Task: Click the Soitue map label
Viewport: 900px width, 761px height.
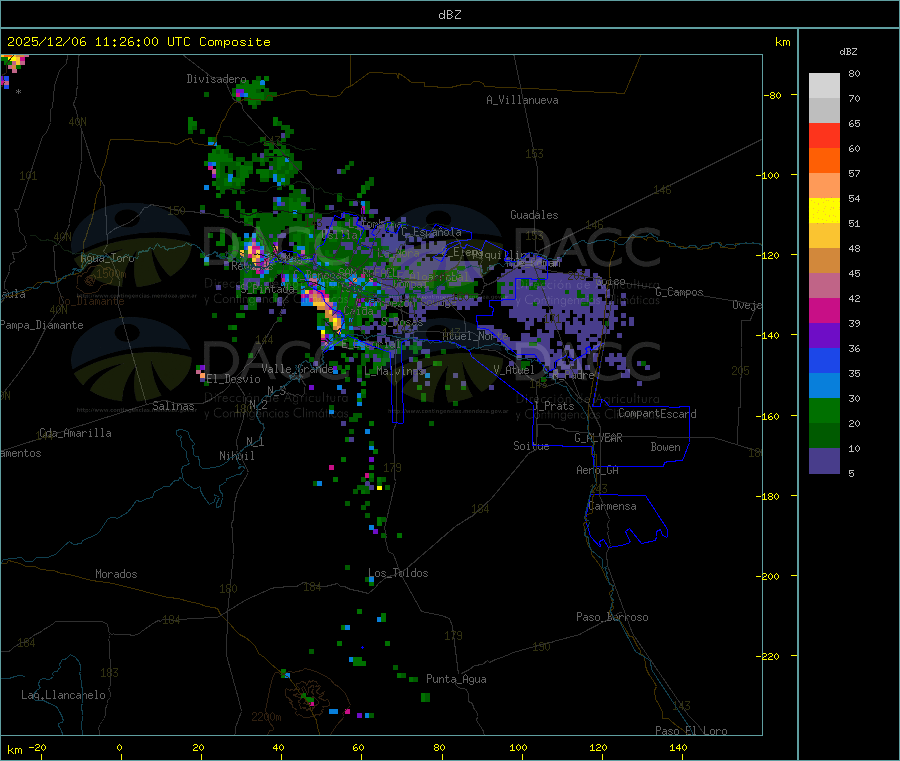Action: 531,446
